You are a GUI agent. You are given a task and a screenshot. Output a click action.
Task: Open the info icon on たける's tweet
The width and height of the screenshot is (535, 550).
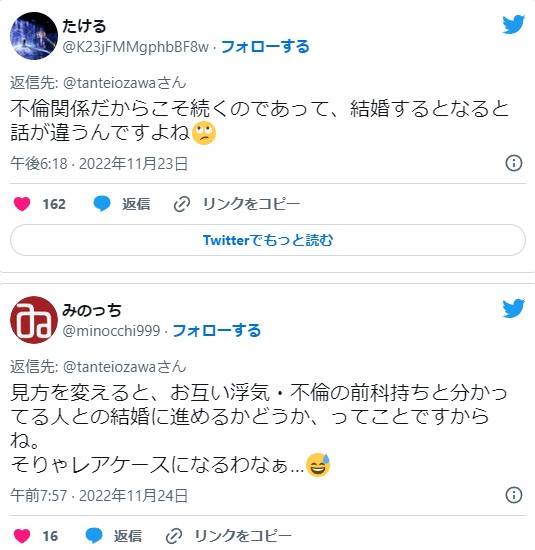[x=514, y=163]
